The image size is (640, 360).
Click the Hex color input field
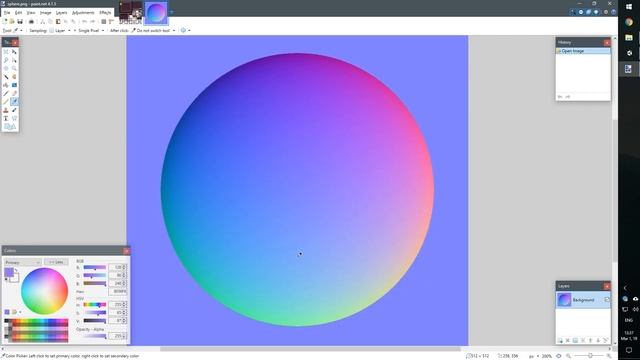point(118,291)
